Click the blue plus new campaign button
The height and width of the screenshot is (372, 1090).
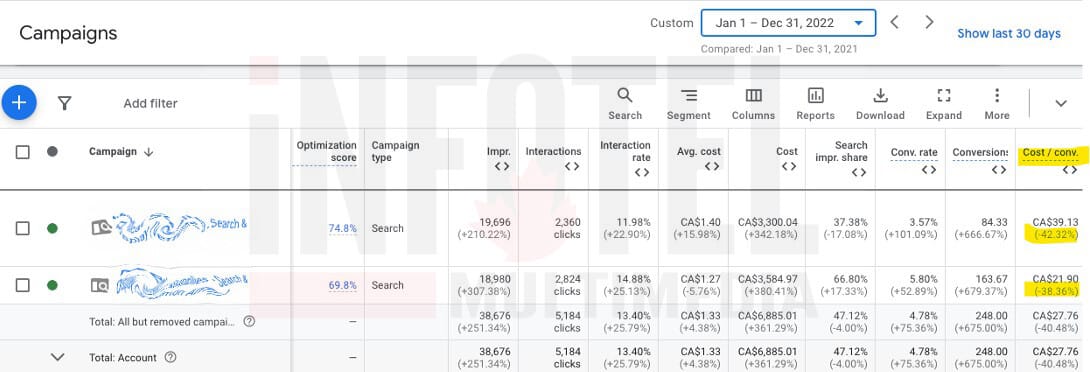click(x=19, y=103)
